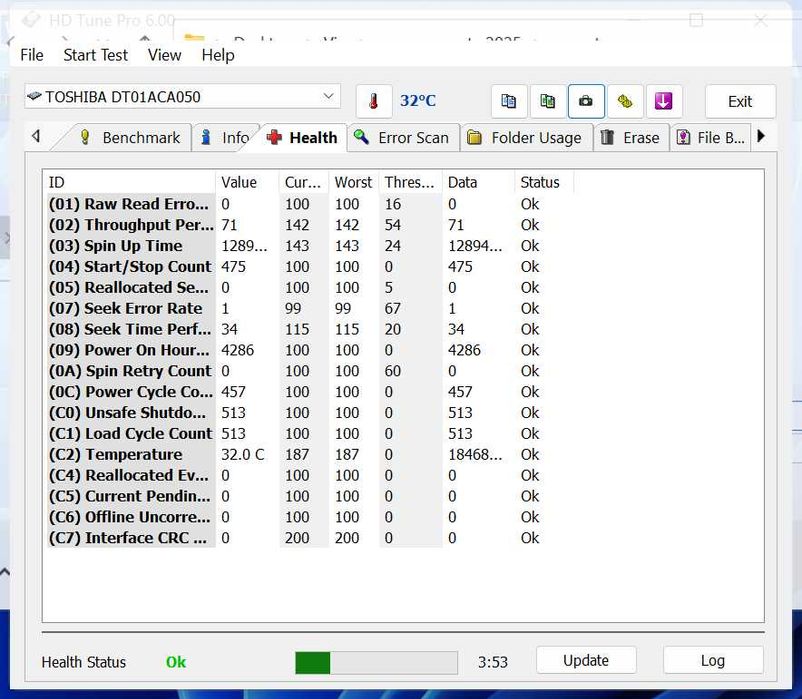
Task: Select the (02) Throughput Performance row
Action: [310, 225]
